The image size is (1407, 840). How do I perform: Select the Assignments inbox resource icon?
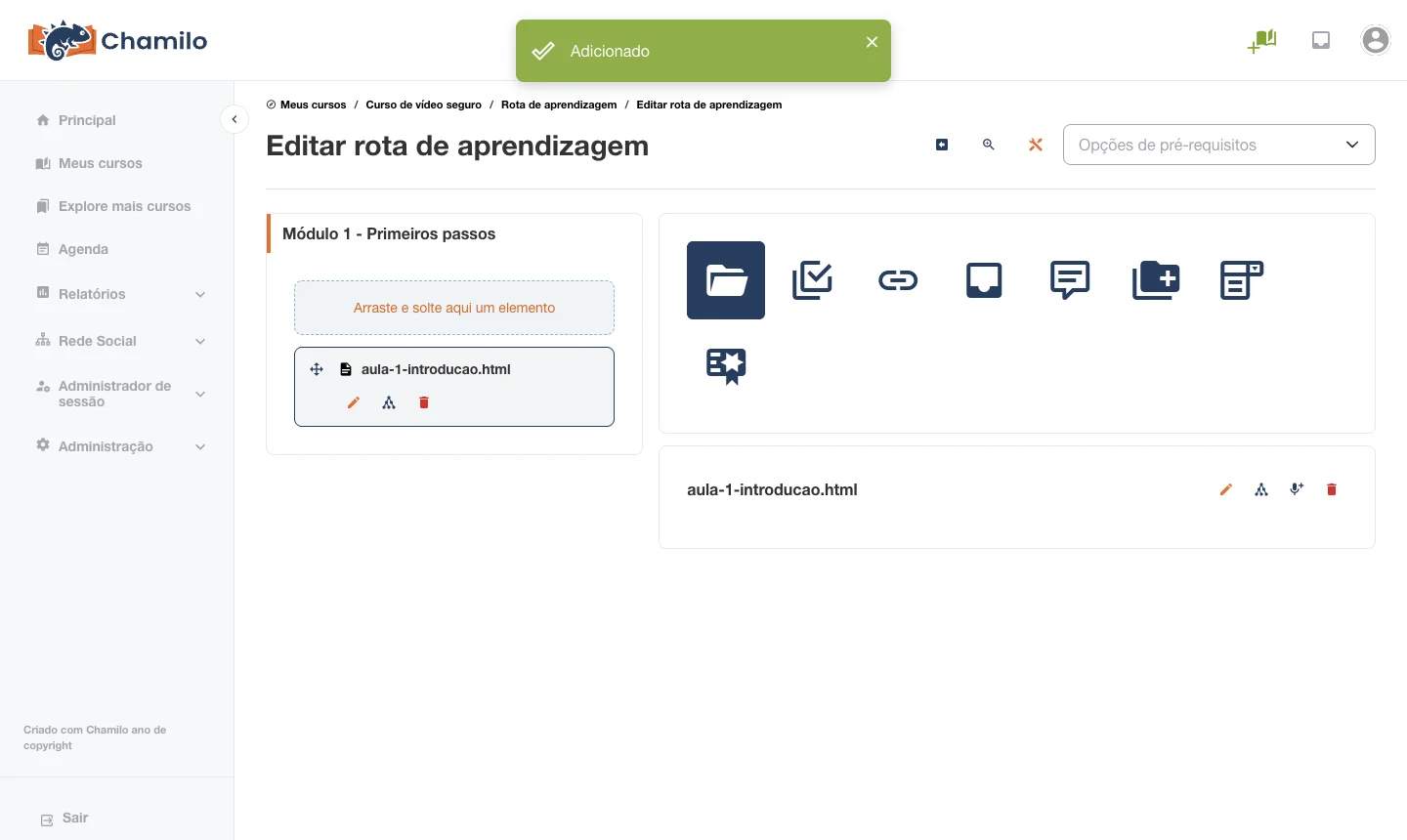click(x=984, y=280)
